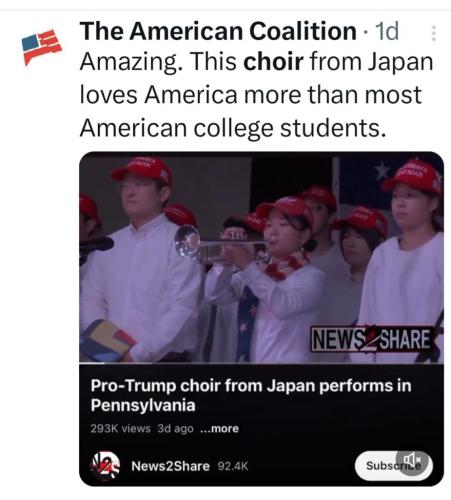
Task: Unmute video with the speaker icon
Action: click(412, 460)
